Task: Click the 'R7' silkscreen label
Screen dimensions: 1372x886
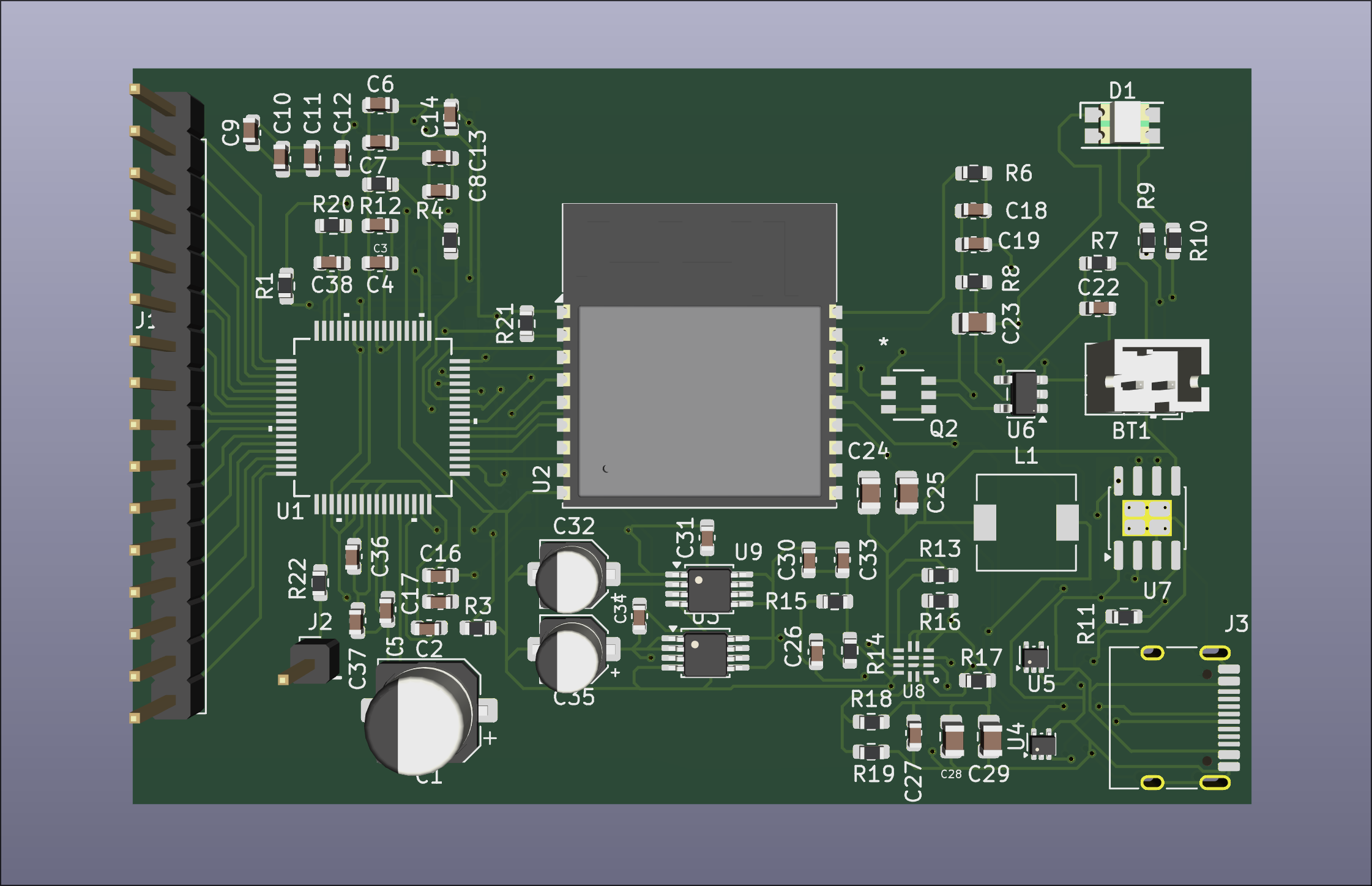Action: pyautogui.click(x=1105, y=240)
